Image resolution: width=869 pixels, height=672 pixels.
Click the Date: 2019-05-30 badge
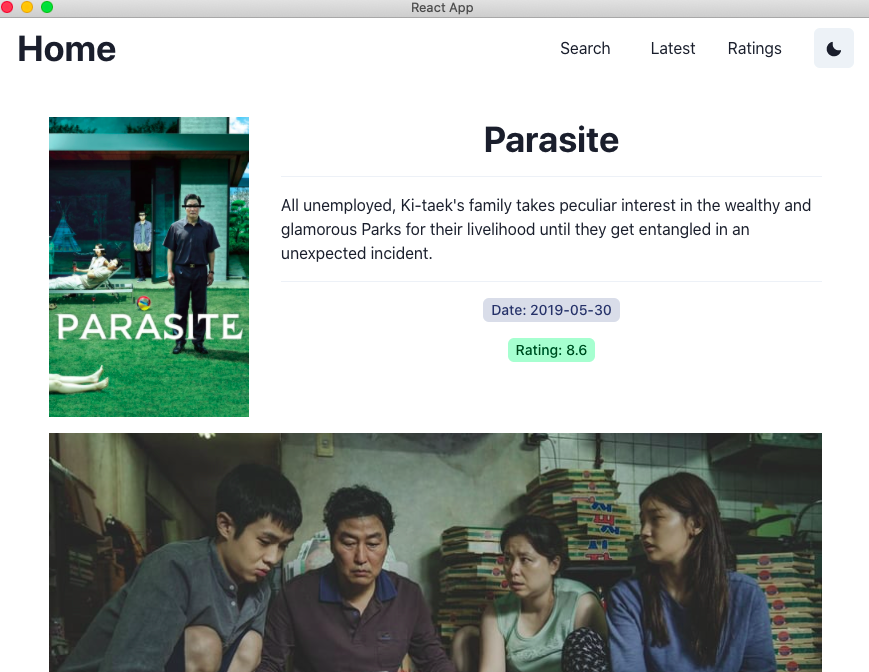pos(551,310)
